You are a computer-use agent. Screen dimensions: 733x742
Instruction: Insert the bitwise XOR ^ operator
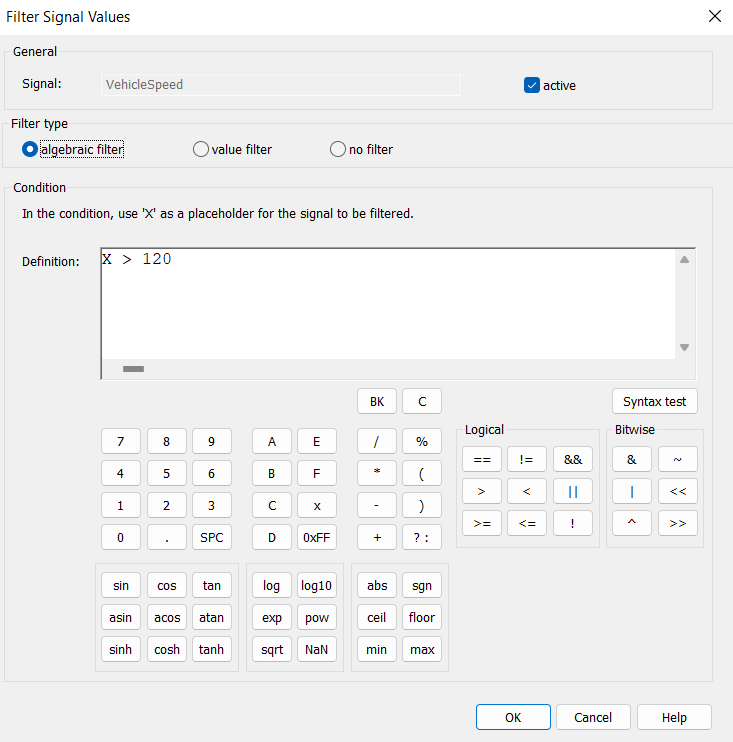point(632,523)
